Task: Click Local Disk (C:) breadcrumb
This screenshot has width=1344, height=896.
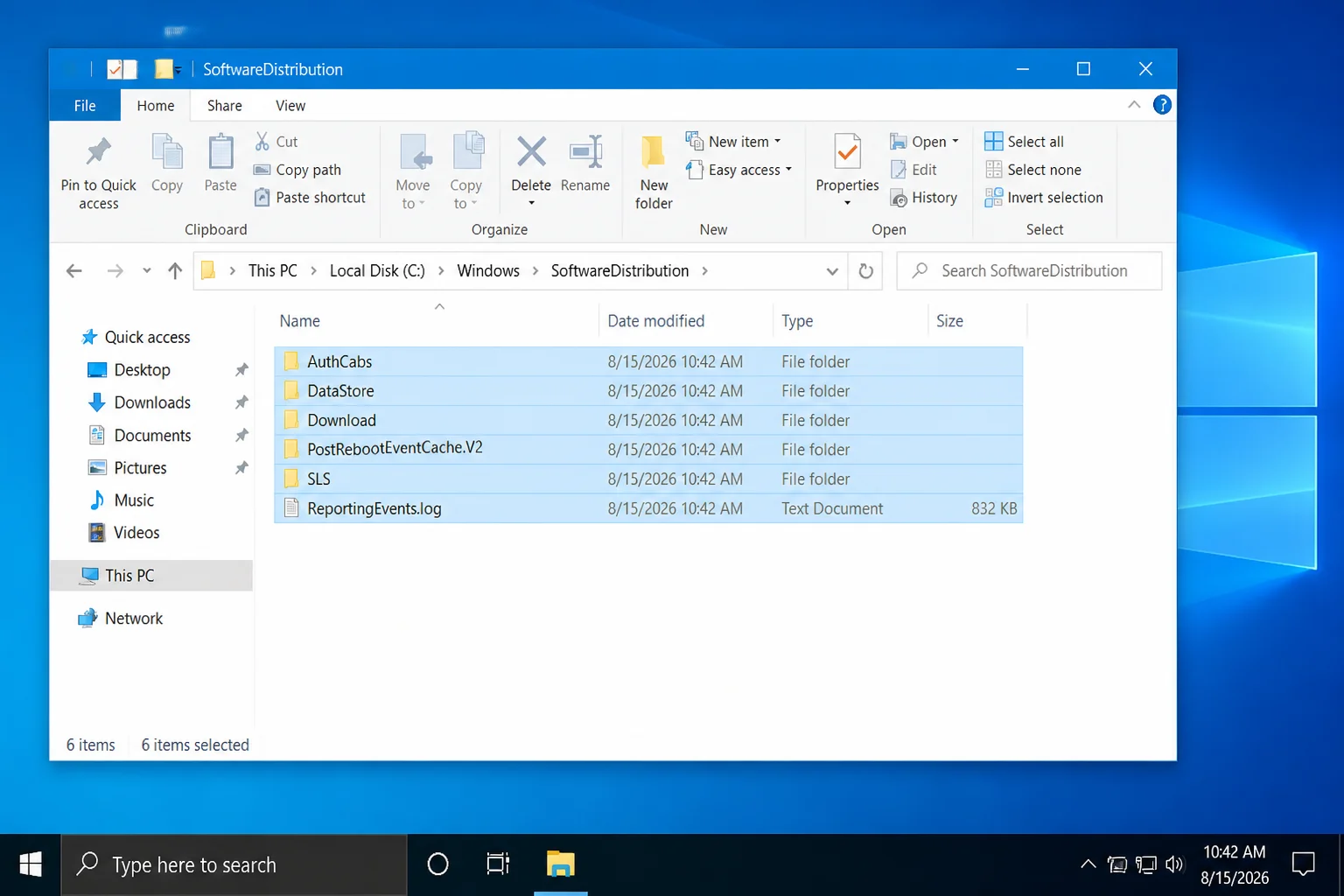Action: 377,271
